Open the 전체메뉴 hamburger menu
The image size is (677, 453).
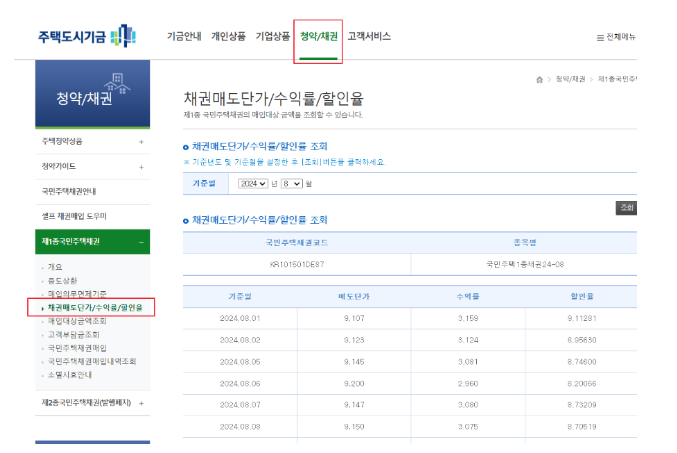(x=616, y=37)
